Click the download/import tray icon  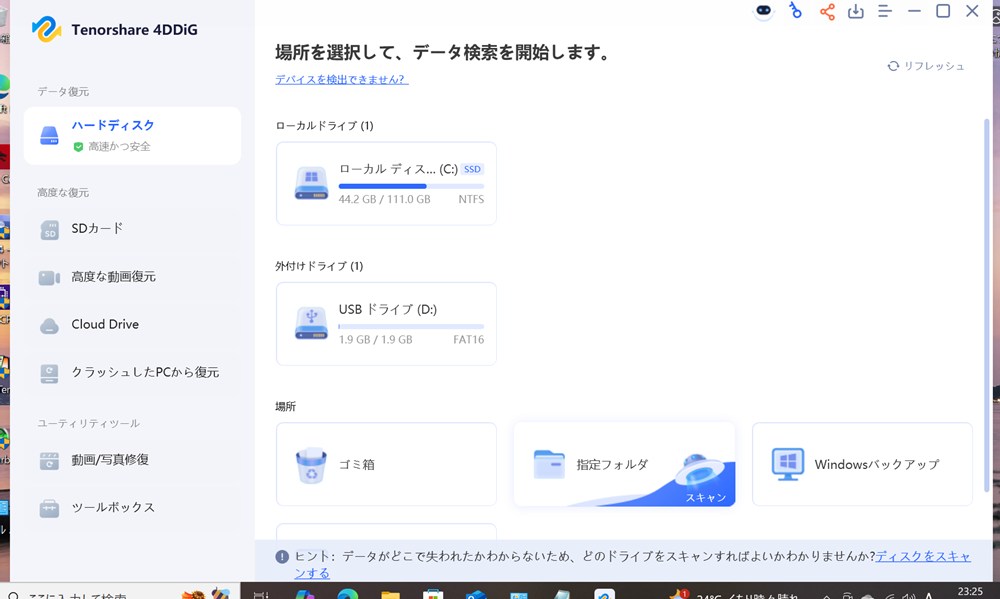tap(856, 12)
